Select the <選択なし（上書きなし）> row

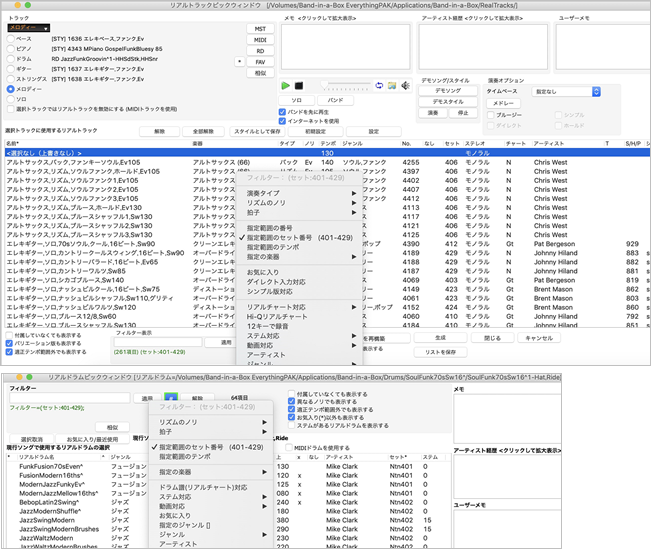[x=327, y=153]
